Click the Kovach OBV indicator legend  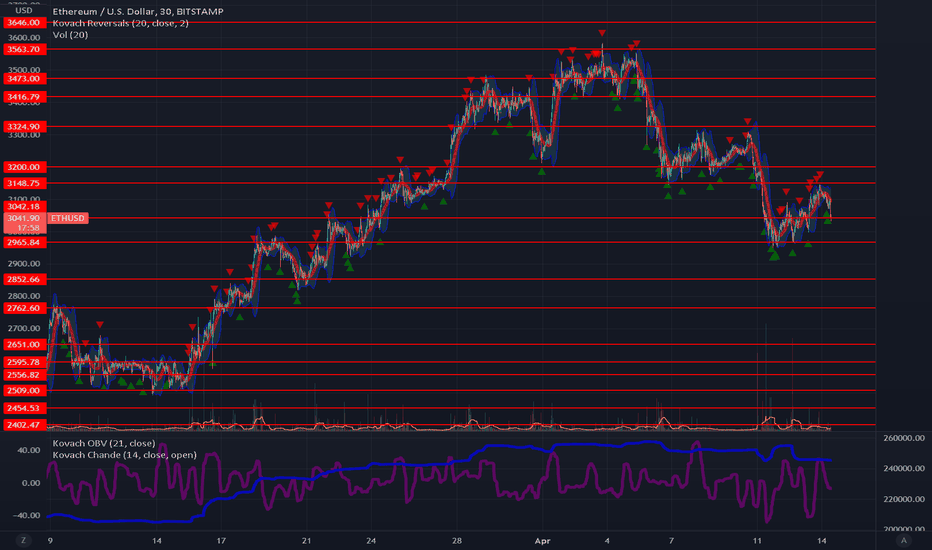click(104, 443)
